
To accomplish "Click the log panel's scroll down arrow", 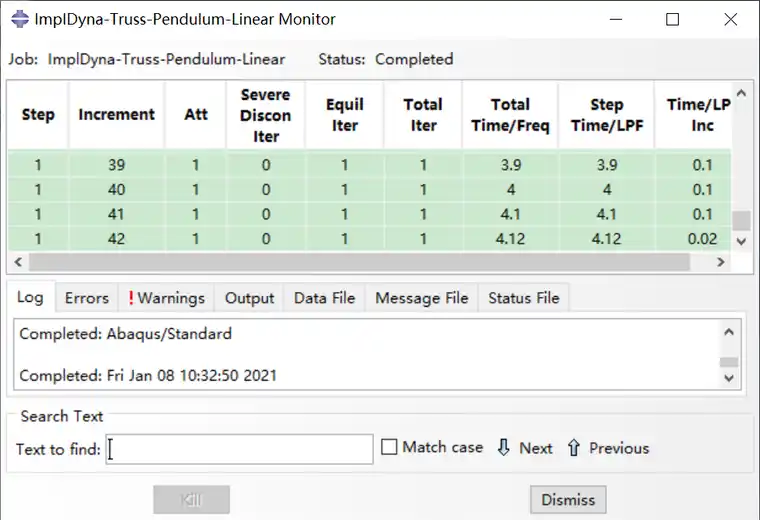I will tap(728, 378).
